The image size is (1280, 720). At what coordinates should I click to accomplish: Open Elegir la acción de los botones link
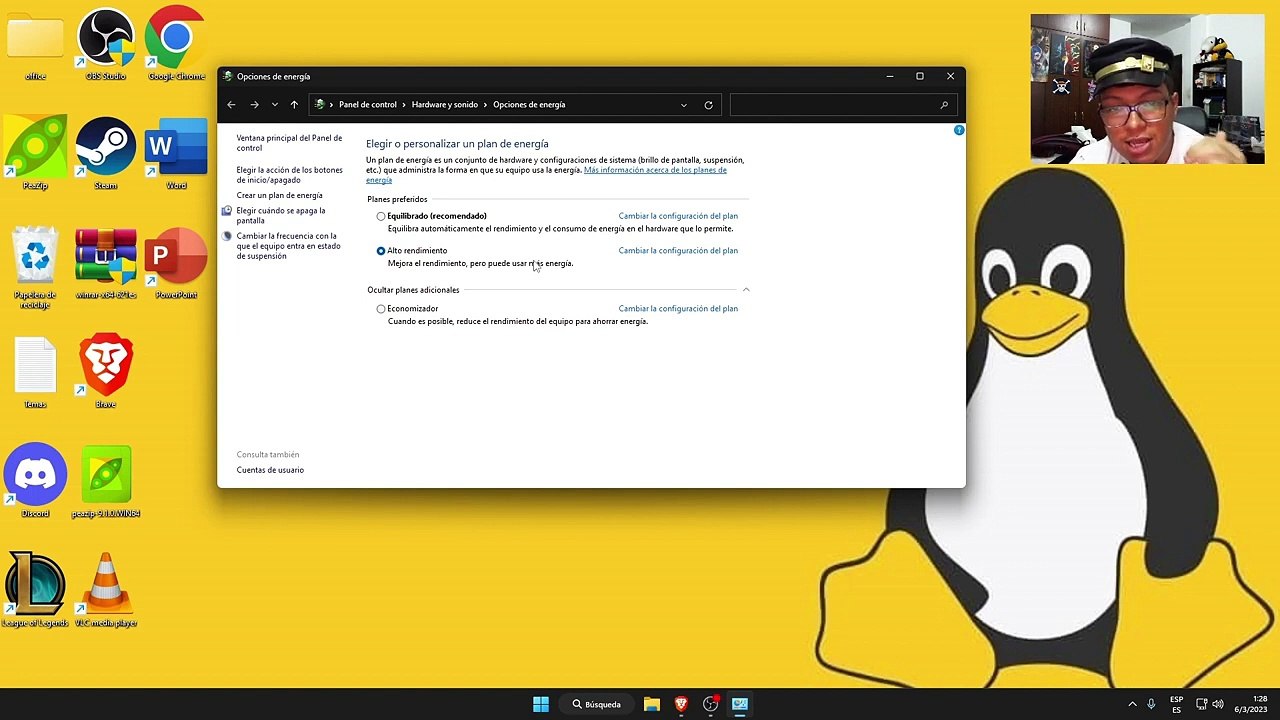289,175
